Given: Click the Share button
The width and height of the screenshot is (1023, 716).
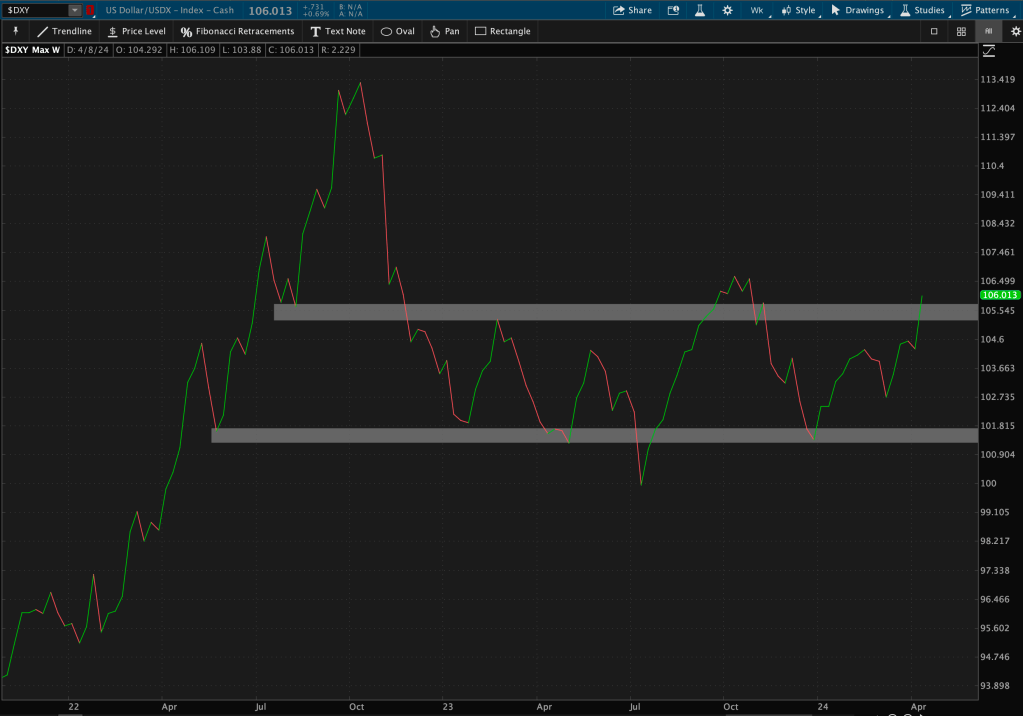Looking at the screenshot, I should (x=631, y=10).
